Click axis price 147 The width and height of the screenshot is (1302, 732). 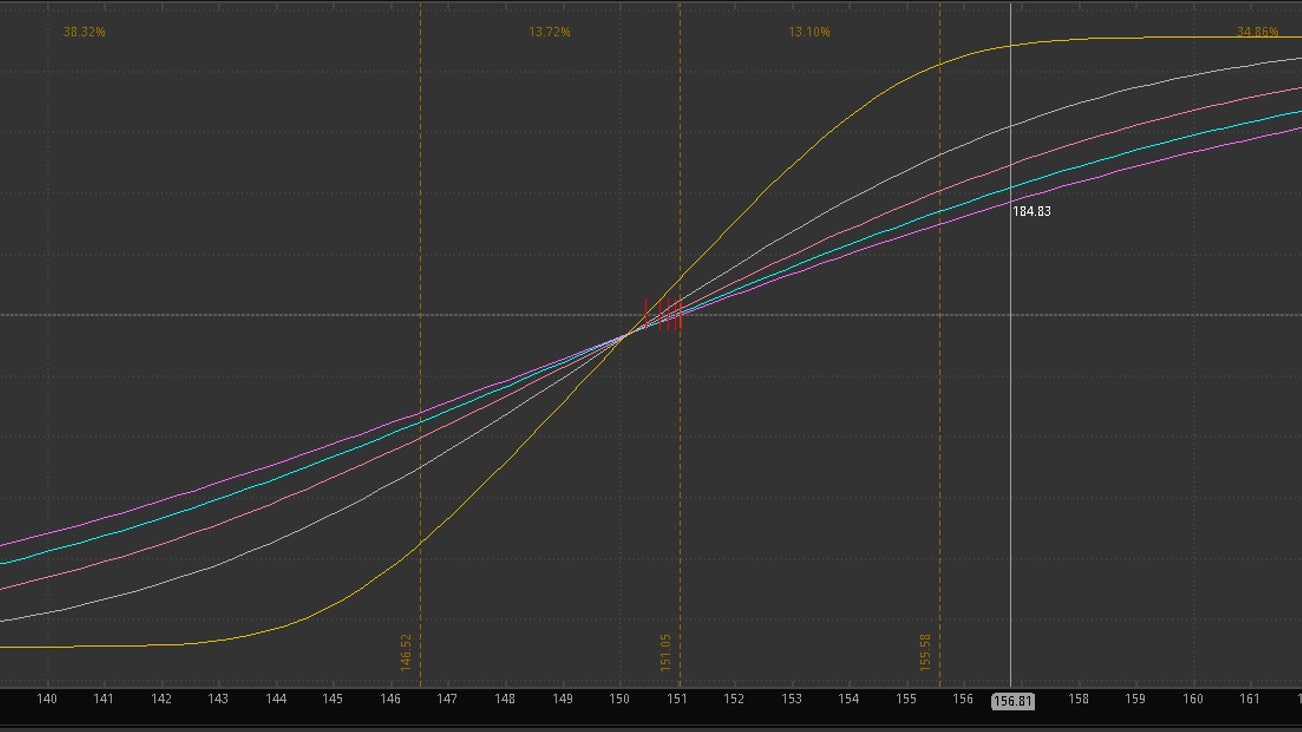pyautogui.click(x=447, y=699)
